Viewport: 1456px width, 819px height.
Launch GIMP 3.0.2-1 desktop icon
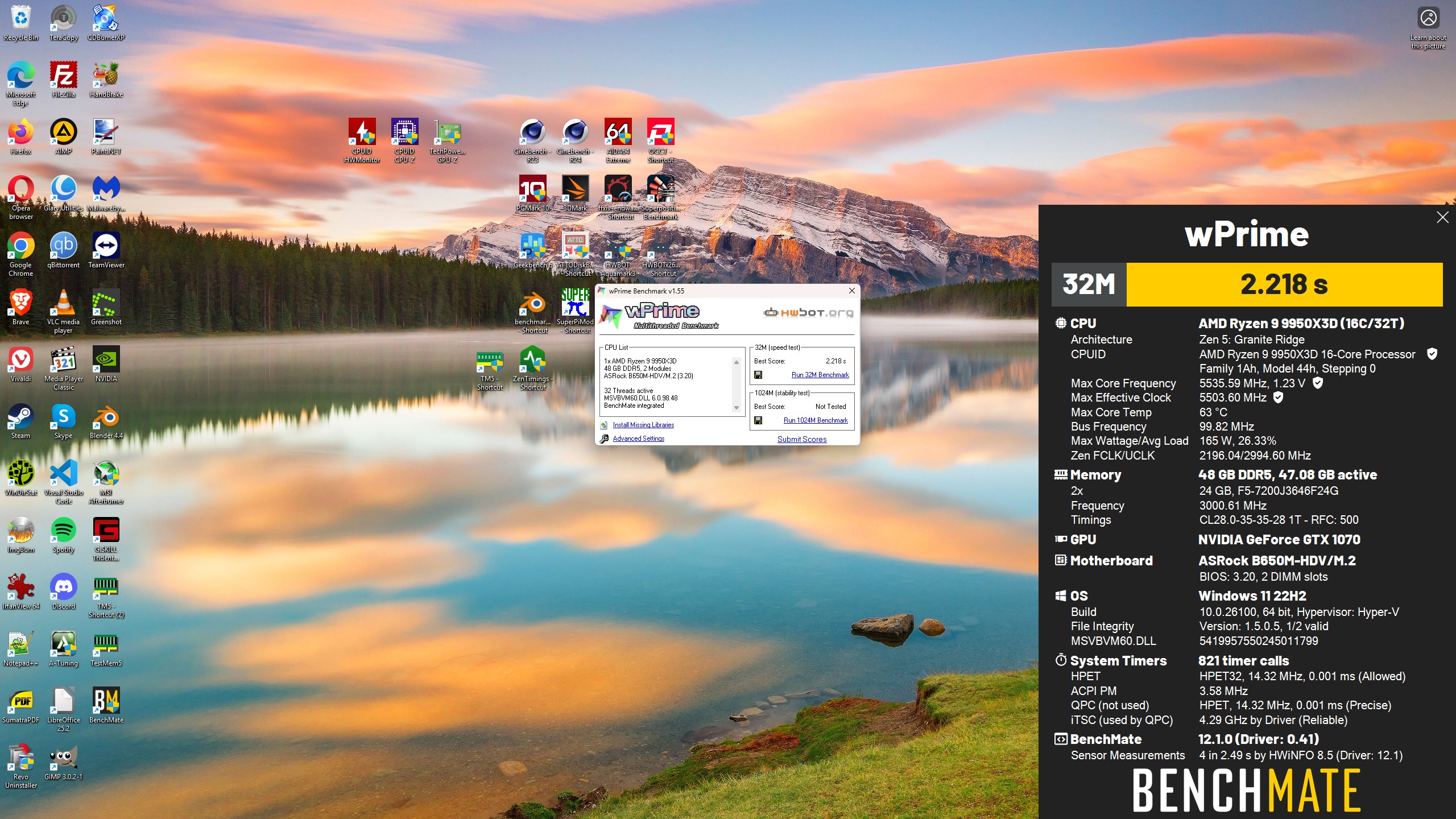tap(64, 762)
